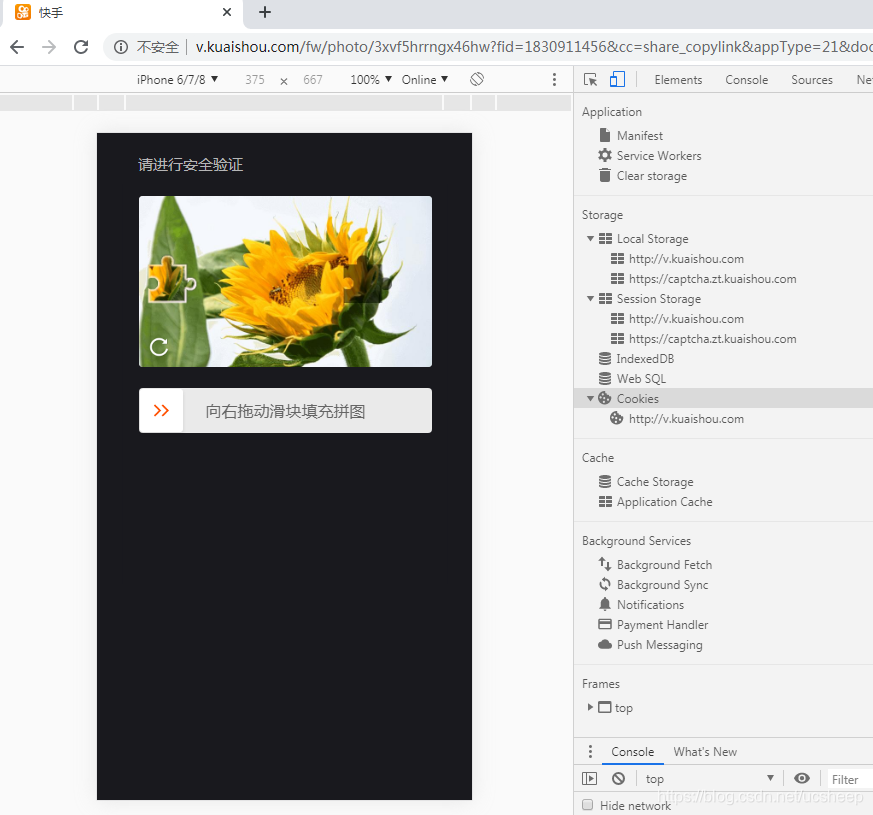Check the Hide network checkbox
Image resolution: width=873 pixels, height=815 pixels.
(x=587, y=804)
